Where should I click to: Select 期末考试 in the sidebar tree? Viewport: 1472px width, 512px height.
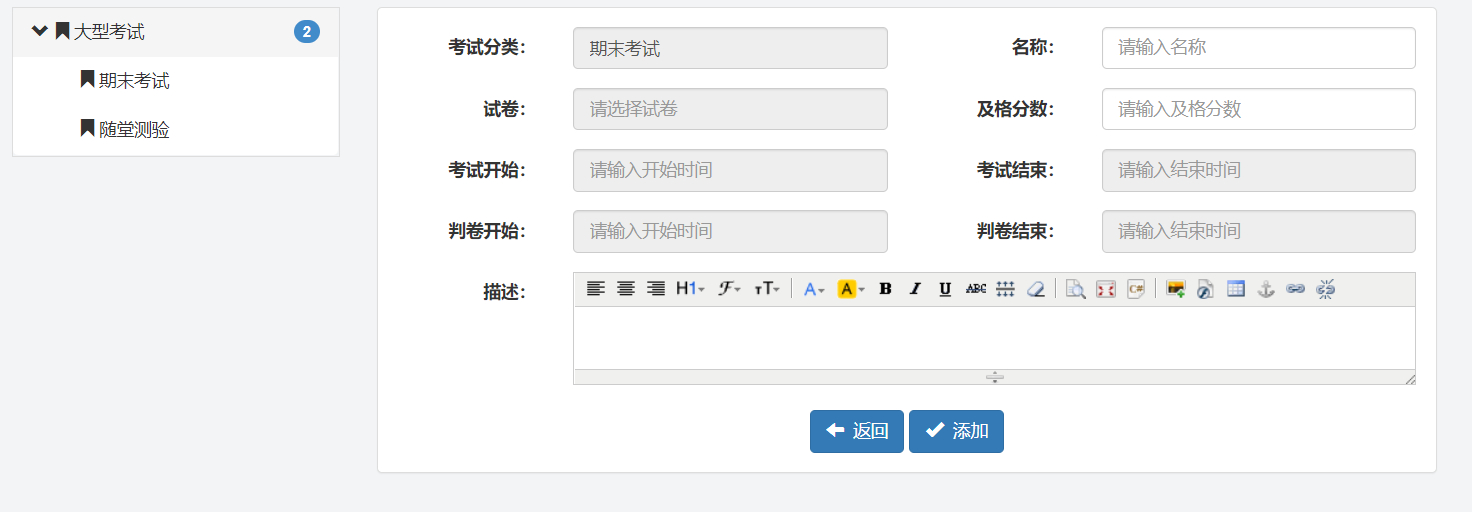(x=134, y=81)
